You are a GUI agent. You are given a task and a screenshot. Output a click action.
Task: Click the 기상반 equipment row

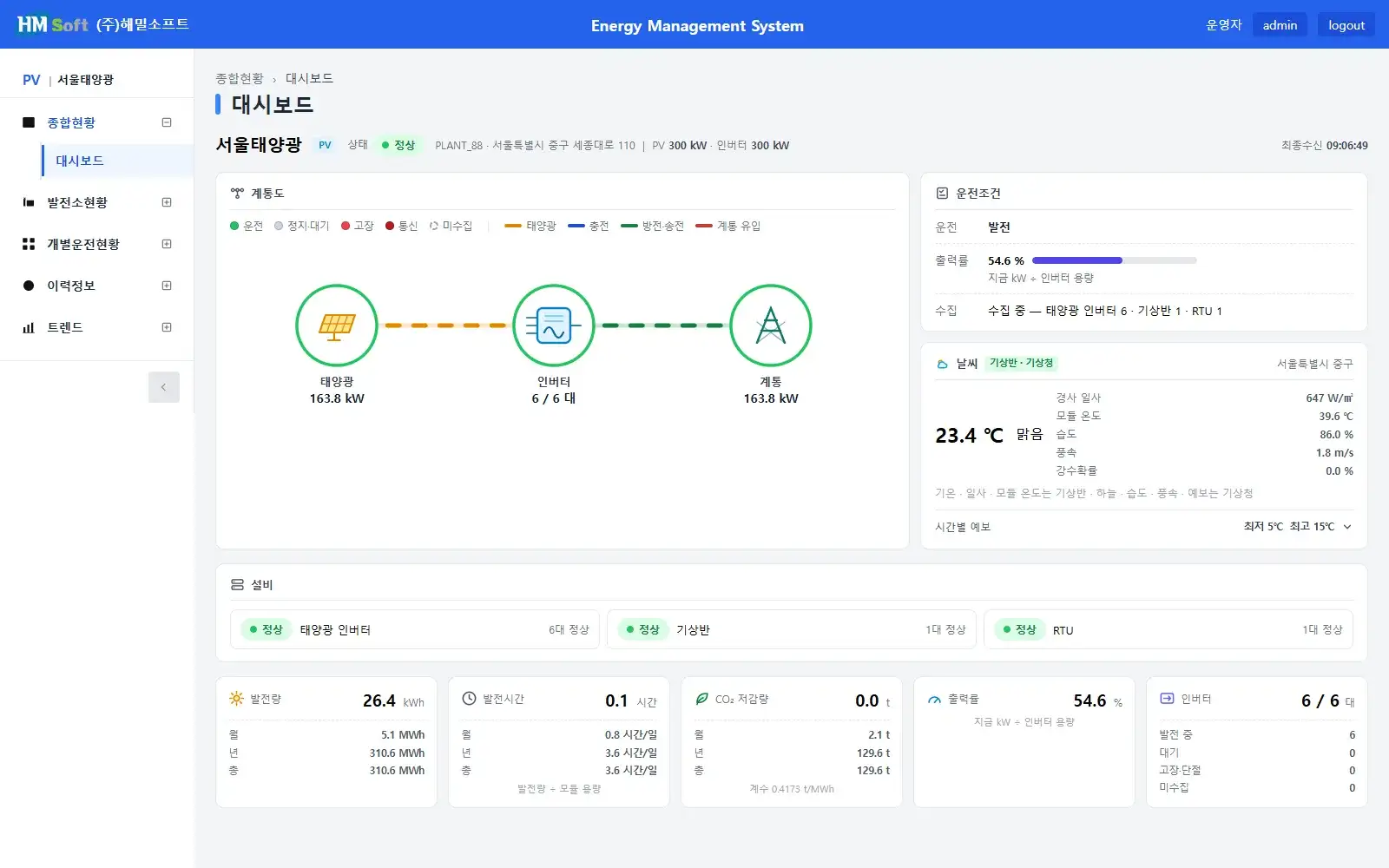(x=792, y=629)
